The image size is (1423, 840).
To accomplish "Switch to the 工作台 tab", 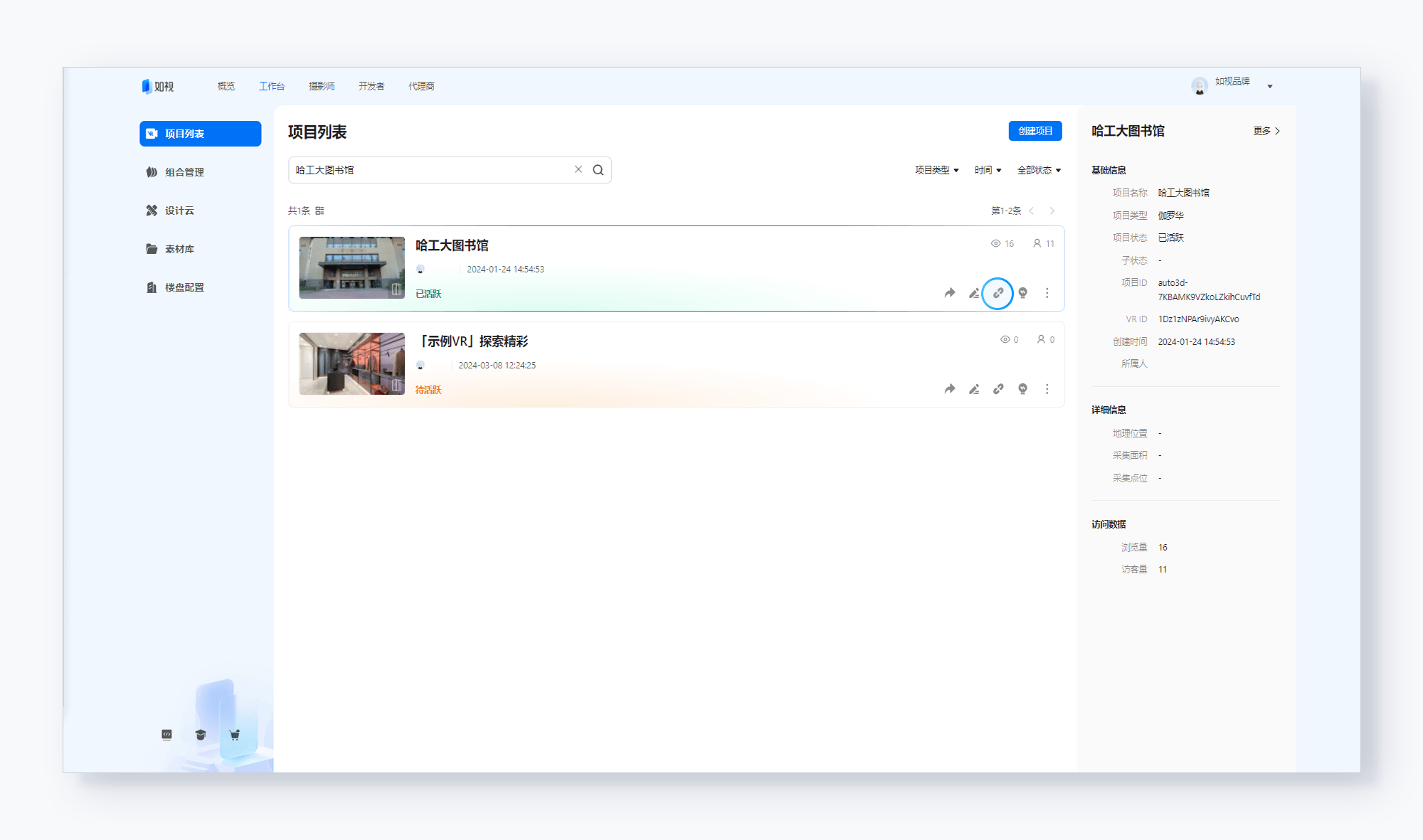I will pyautogui.click(x=272, y=86).
